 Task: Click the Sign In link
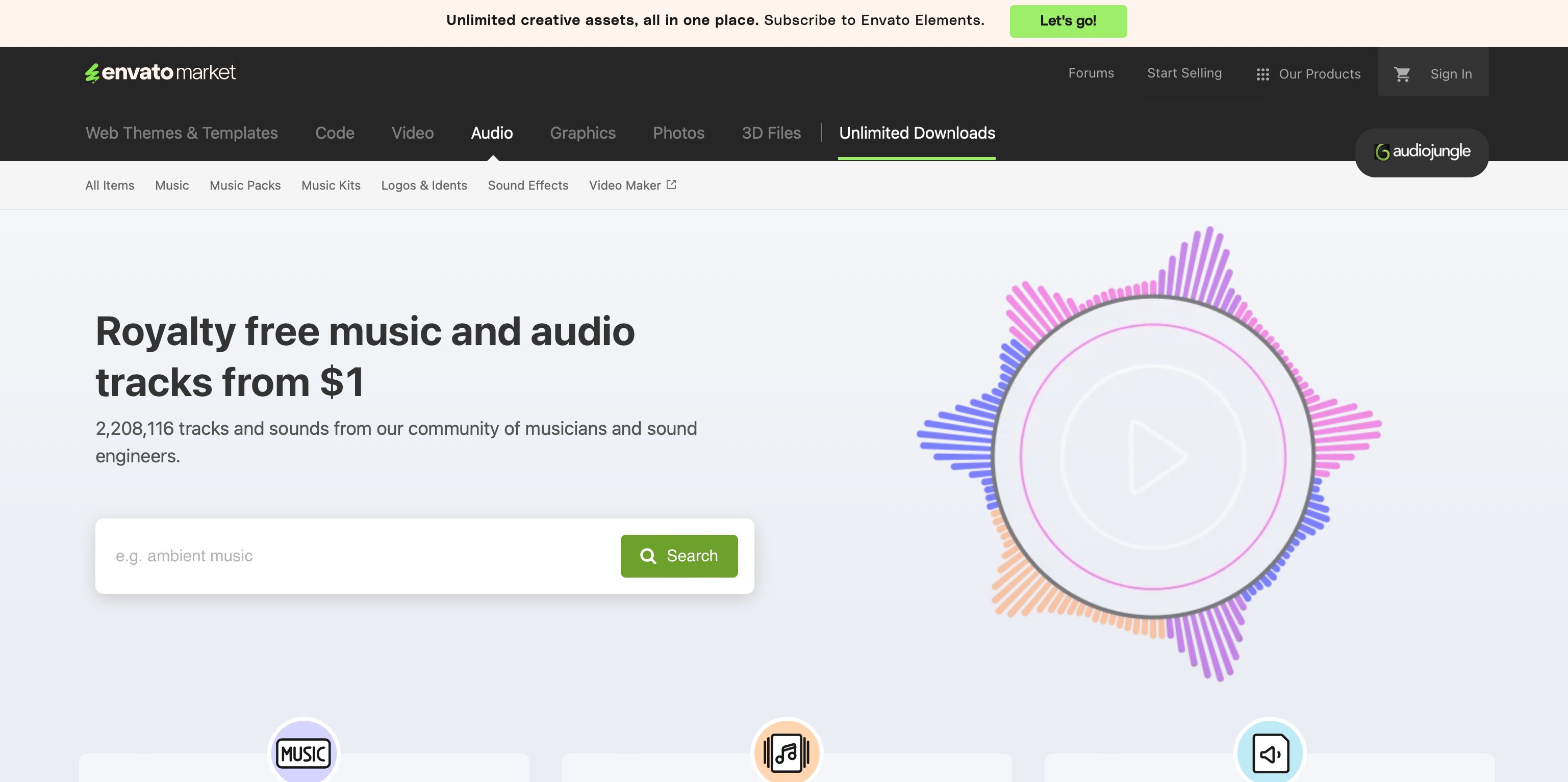(x=1451, y=73)
